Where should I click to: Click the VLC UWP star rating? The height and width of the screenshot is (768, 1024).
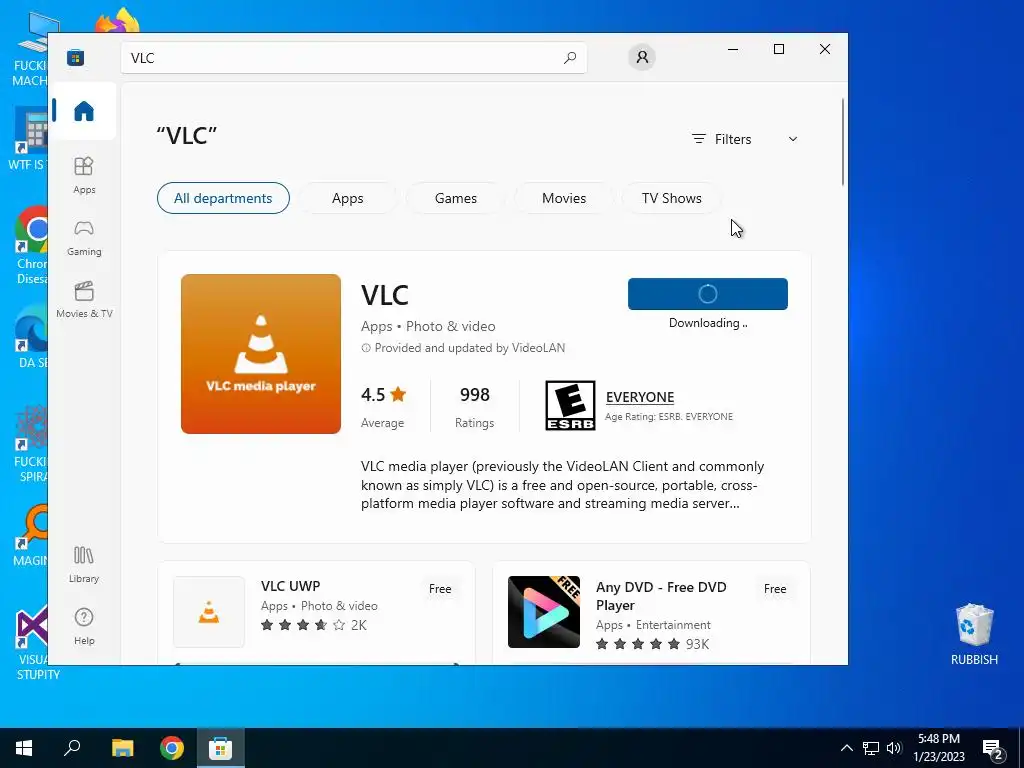313,625
